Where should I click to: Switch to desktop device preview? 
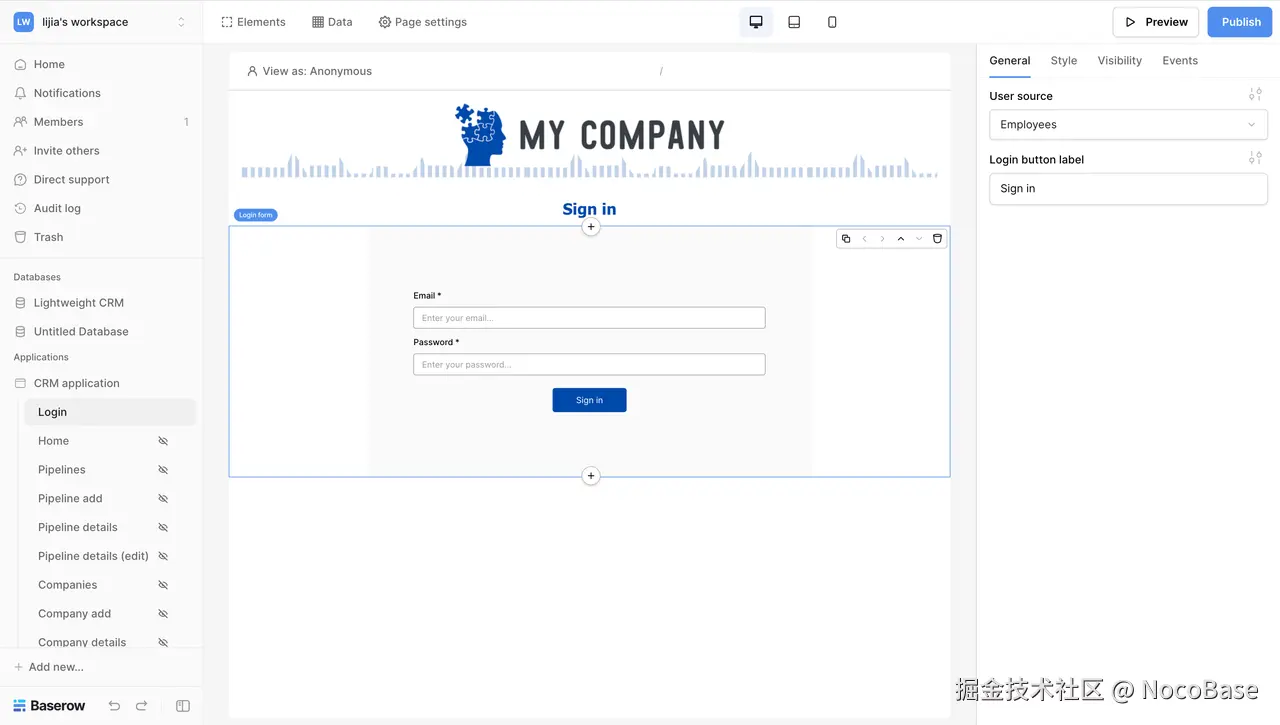[756, 22]
